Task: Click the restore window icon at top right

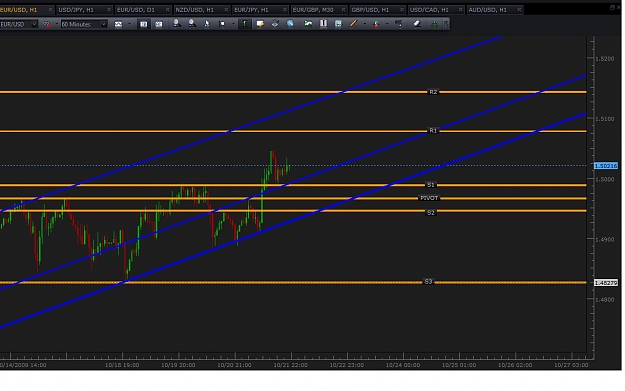Action: coord(612,8)
